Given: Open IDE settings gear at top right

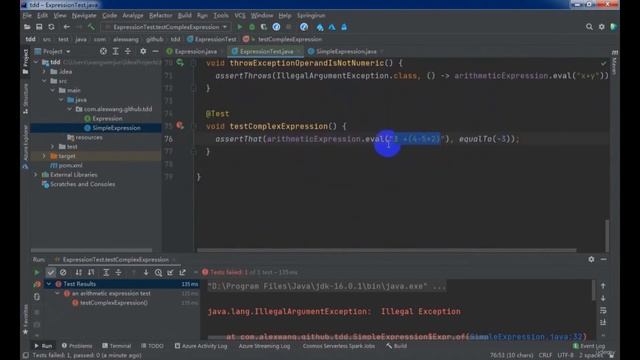Looking at the screenshot, I should [601, 27].
